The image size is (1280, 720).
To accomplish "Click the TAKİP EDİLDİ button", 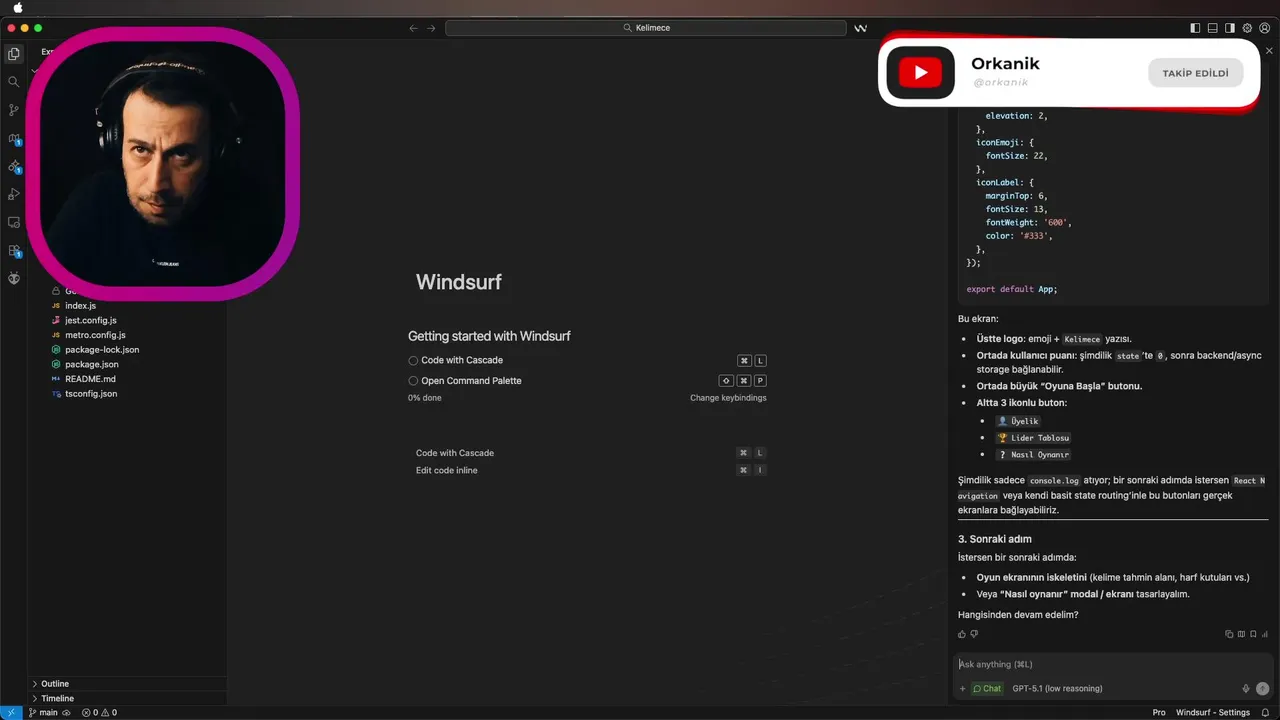I will tap(1195, 73).
